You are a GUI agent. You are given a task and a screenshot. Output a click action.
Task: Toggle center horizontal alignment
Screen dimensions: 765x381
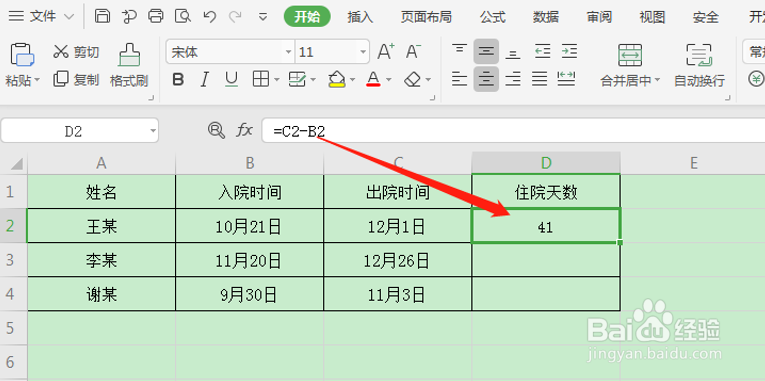pyautogui.click(x=486, y=79)
